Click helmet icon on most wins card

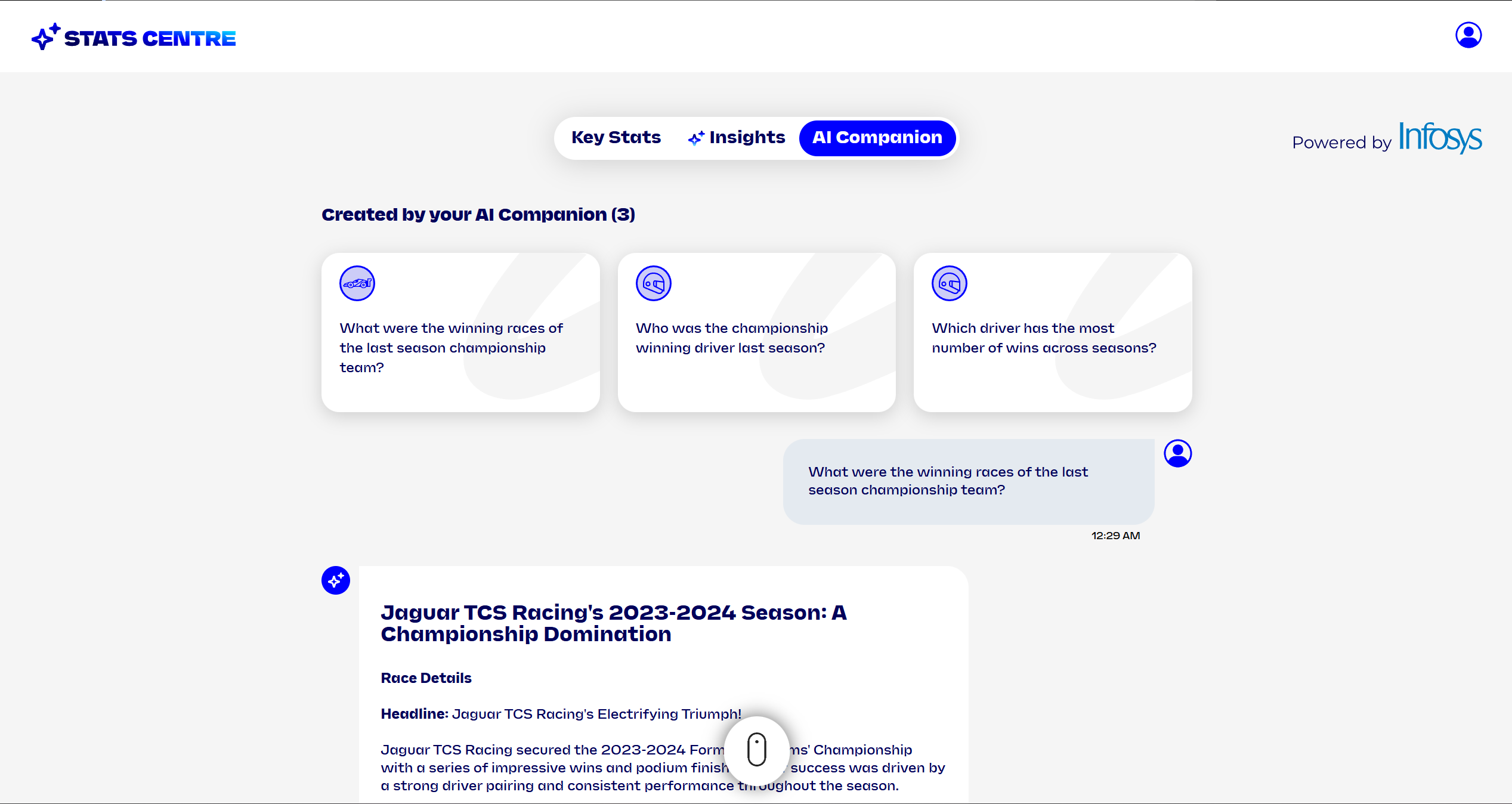[949, 283]
